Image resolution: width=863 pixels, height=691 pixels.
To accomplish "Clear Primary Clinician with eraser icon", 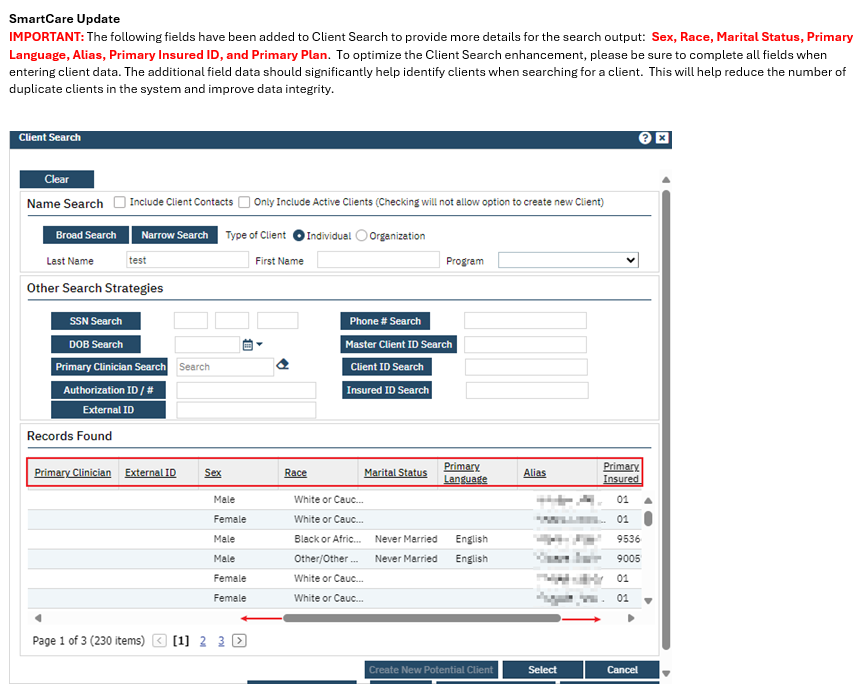I will click(x=282, y=364).
